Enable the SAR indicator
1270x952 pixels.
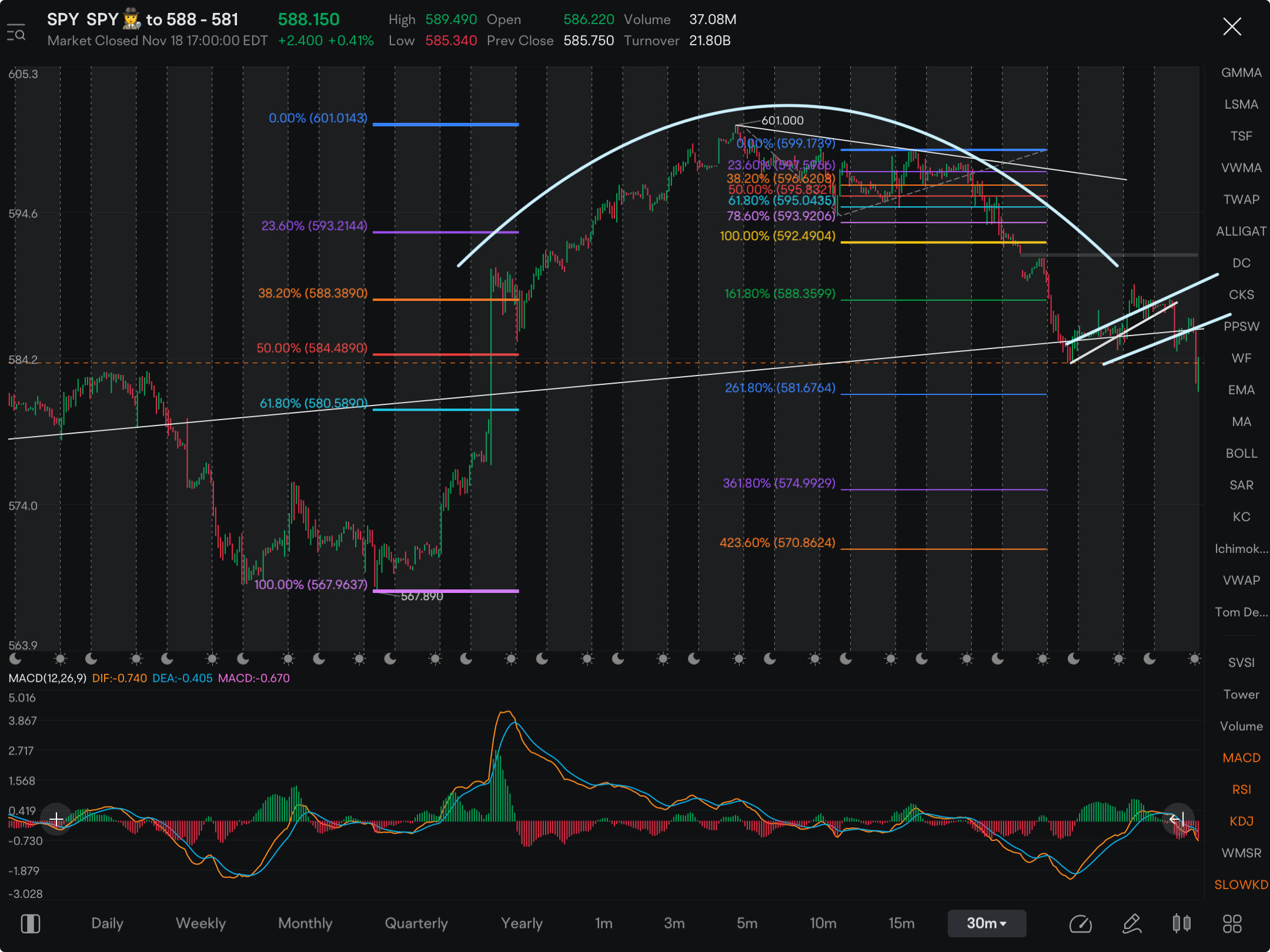(x=1241, y=485)
